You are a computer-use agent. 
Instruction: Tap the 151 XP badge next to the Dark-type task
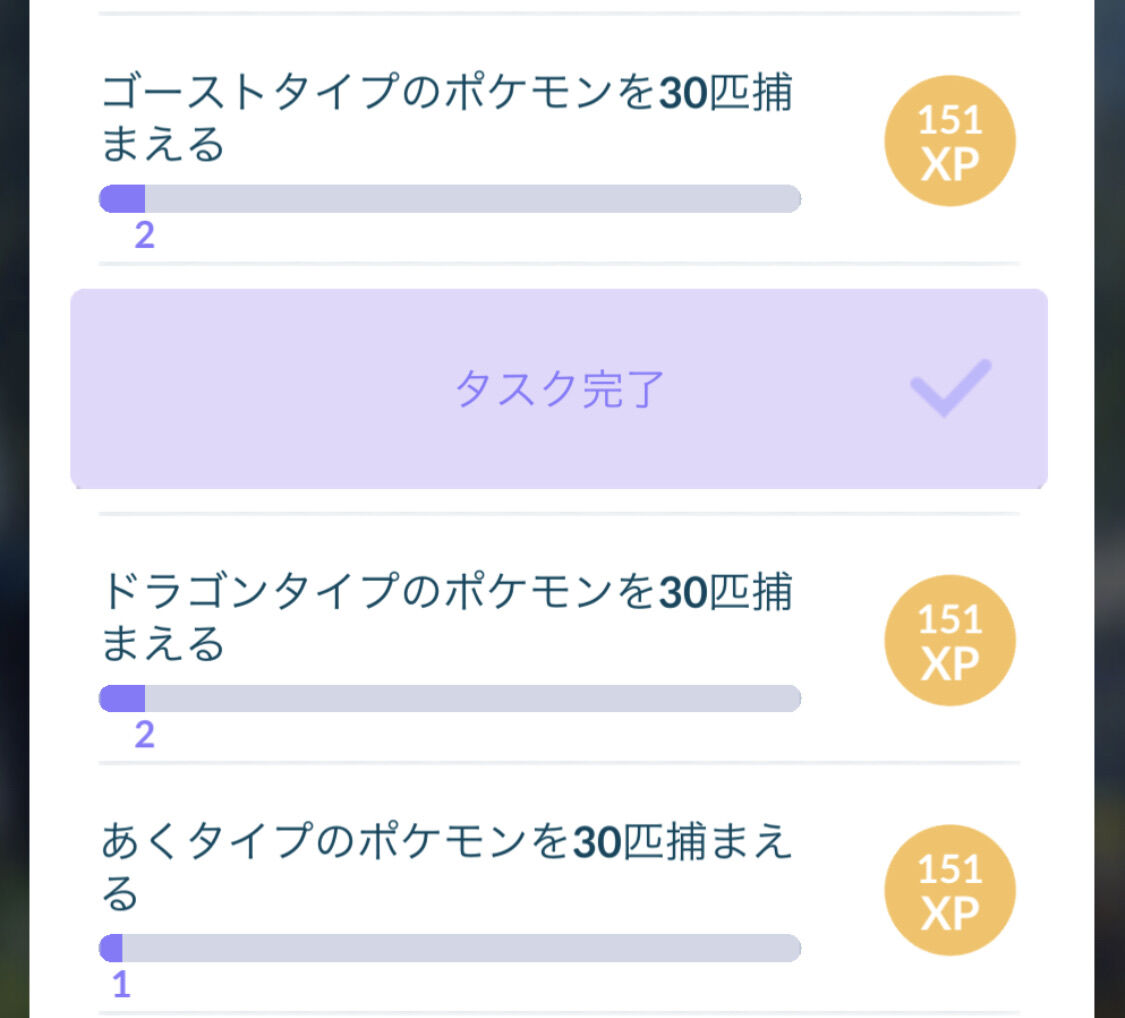(x=949, y=889)
